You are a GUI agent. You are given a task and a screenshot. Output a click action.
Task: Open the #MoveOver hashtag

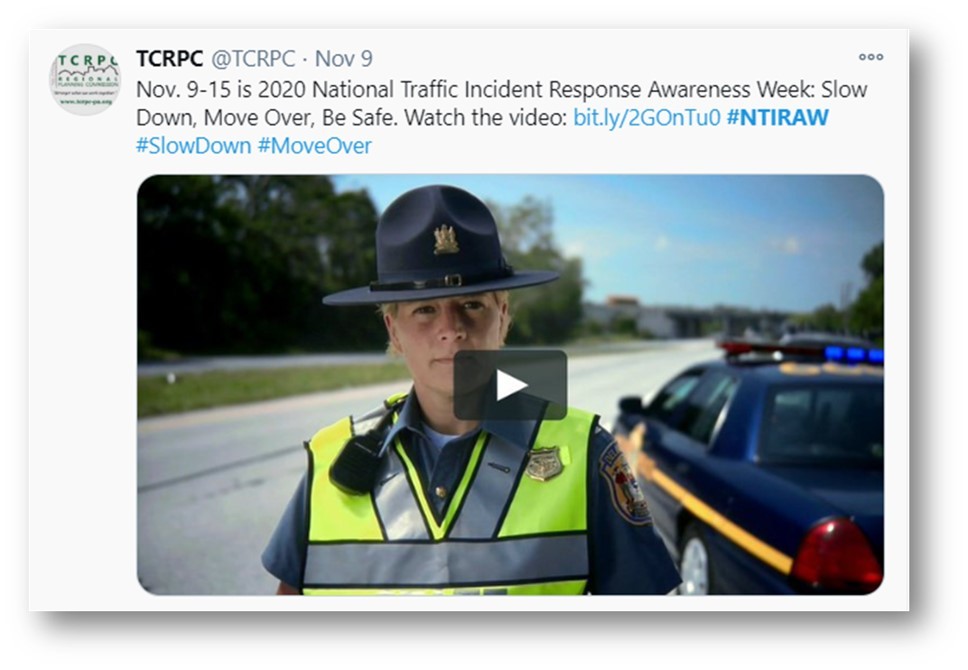click(315, 146)
